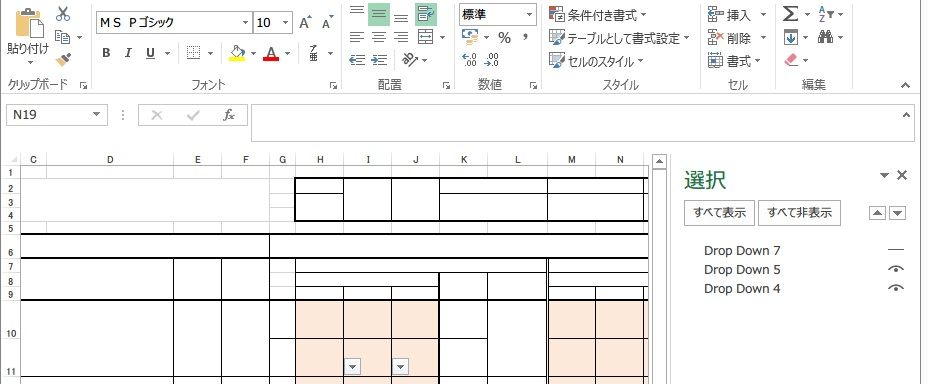Click the Clear eraser icon
This screenshot has width=928, height=388.
791,60
